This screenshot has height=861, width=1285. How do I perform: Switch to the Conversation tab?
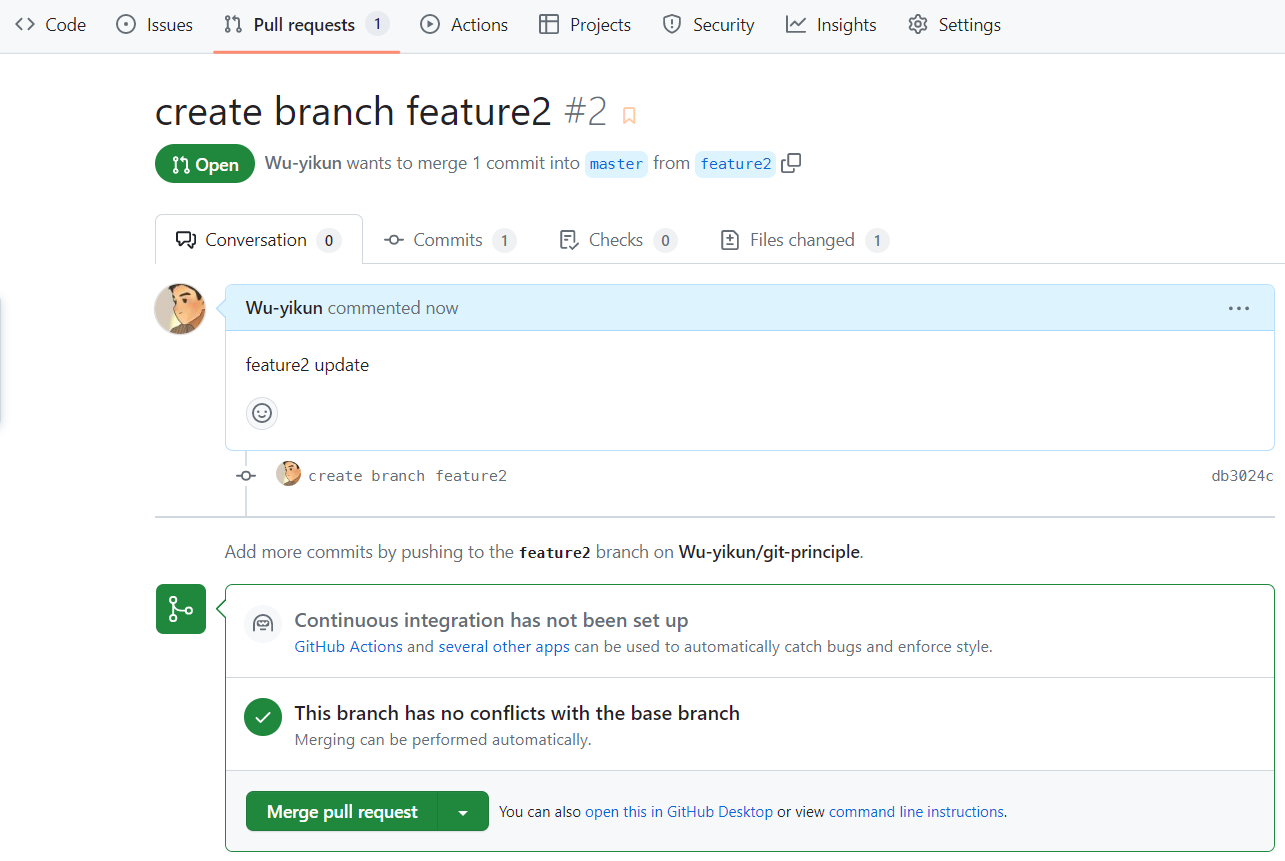(x=259, y=240)
